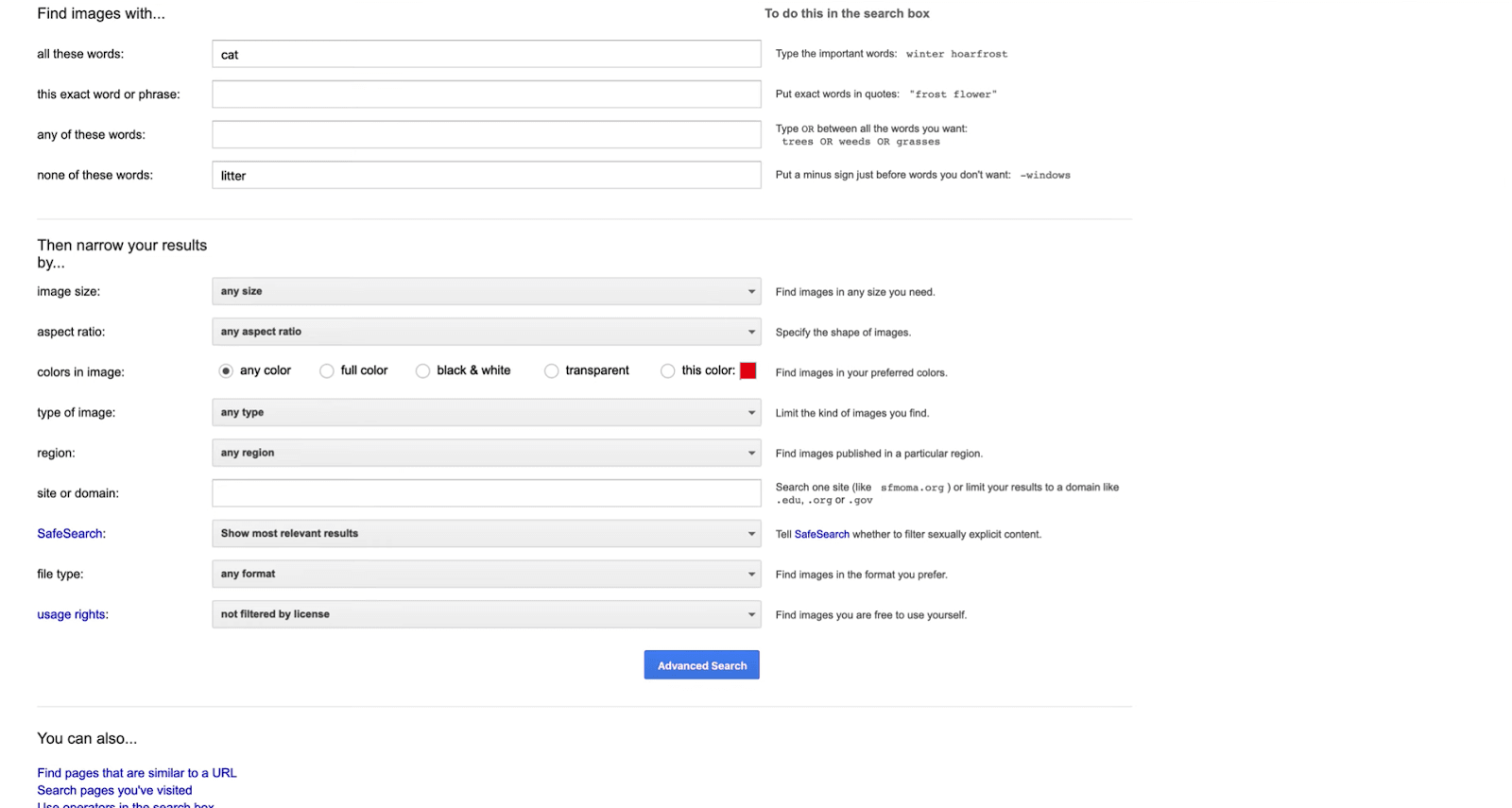The width and height of the screenshot is (1512, 808).
Task: Enable the 'this color' radio option
Action: tap(668, 371)
